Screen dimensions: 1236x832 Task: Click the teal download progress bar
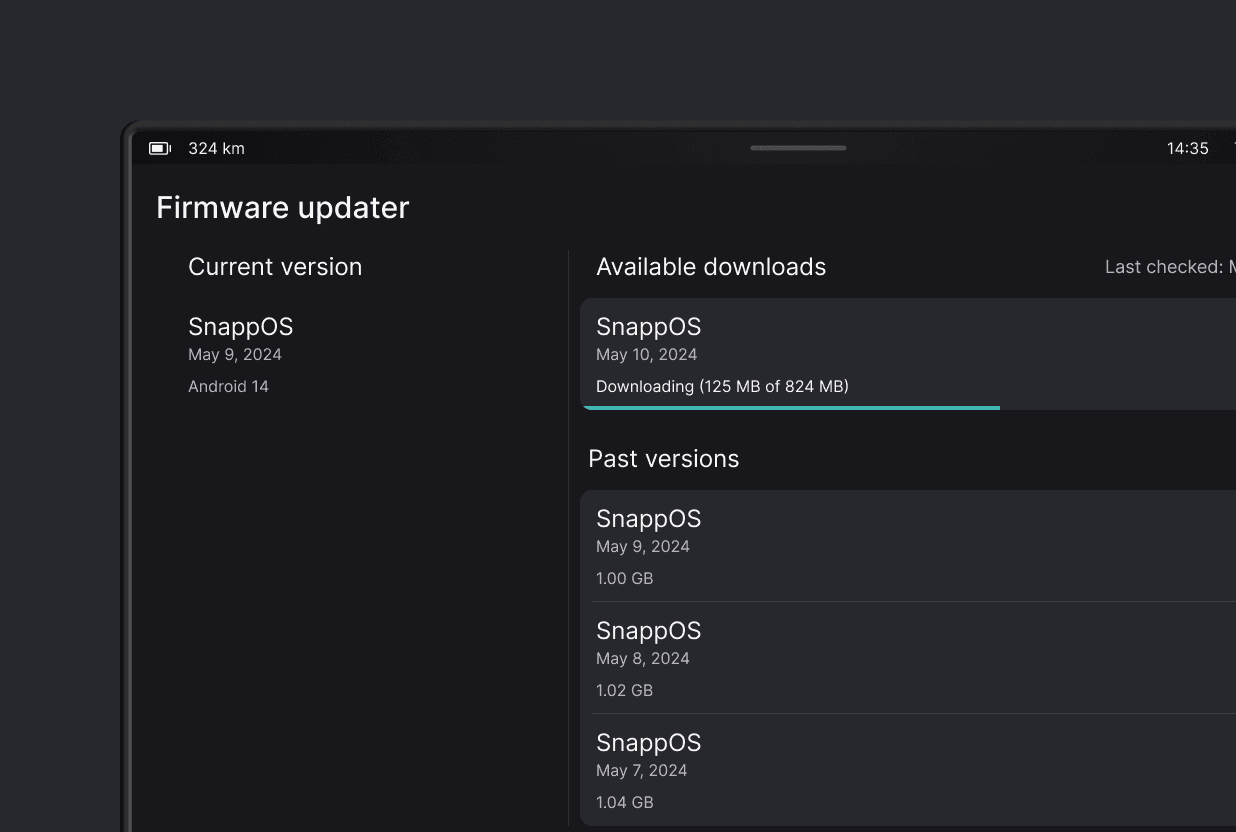tap(791, 408)
